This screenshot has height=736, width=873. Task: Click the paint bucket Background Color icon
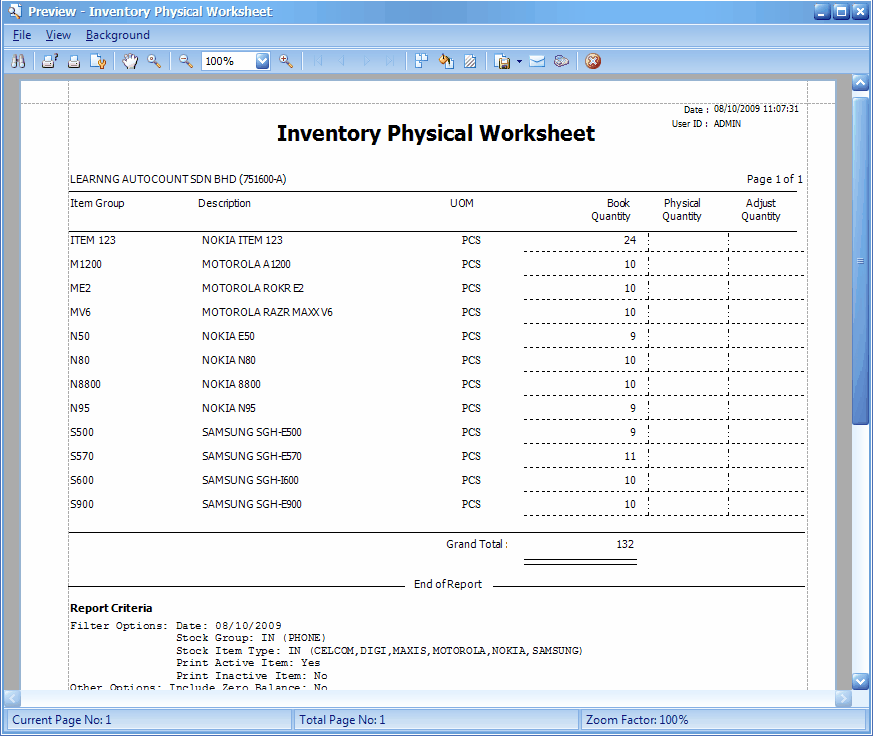click(446, 61)
